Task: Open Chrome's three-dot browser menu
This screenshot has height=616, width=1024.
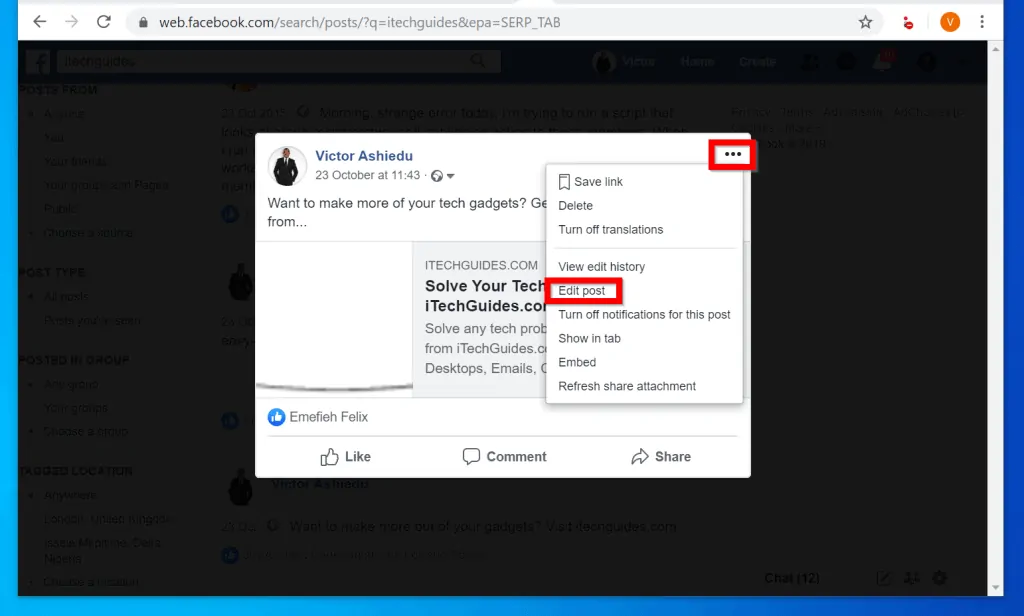Action: [983, 20]
